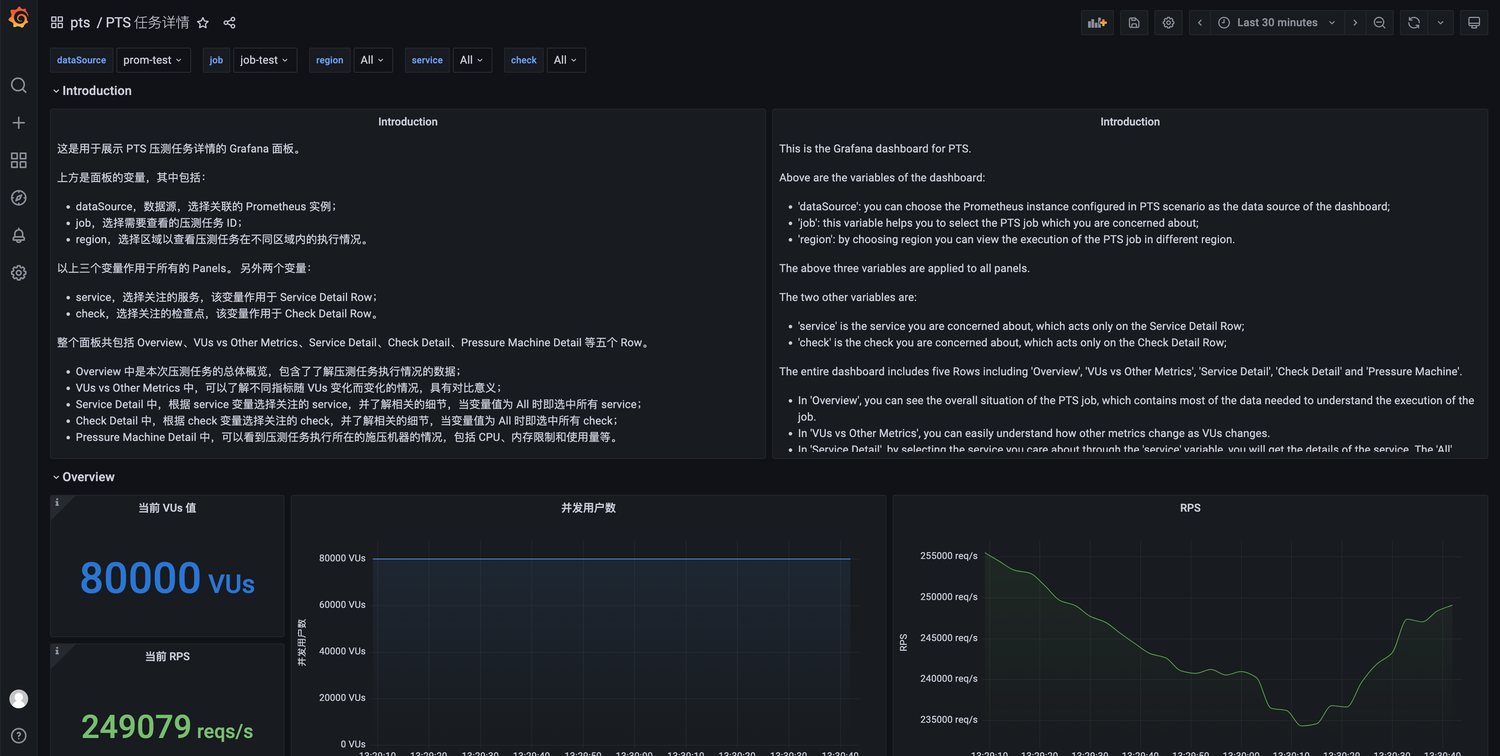Image resolution: width=1500 pixels, height=756 pixels.
Task: Open the Explore compass icon
Action: coord(18,198)
